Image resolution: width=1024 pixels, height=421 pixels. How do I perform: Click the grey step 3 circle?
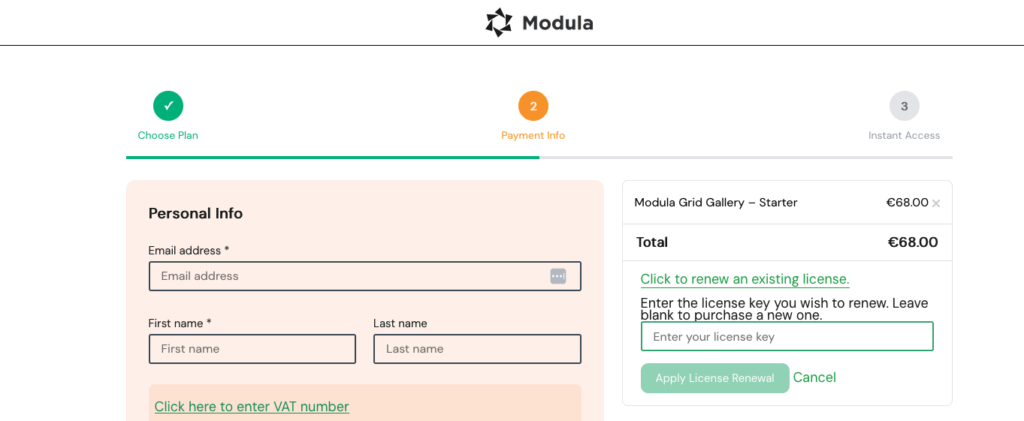click(x=904, y=106)
